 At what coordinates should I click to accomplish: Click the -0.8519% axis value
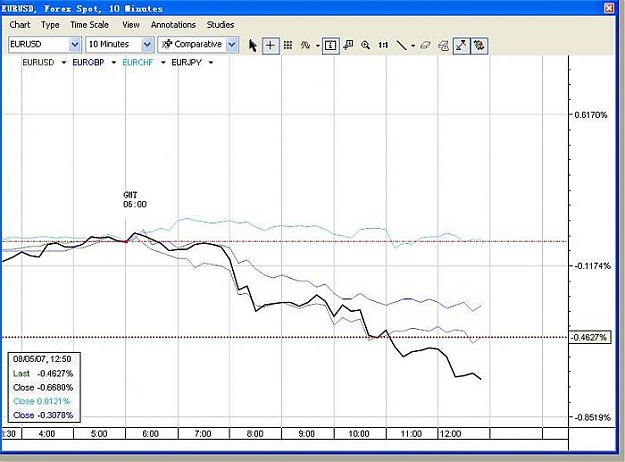pyautogui.click(x=592, y=417)
